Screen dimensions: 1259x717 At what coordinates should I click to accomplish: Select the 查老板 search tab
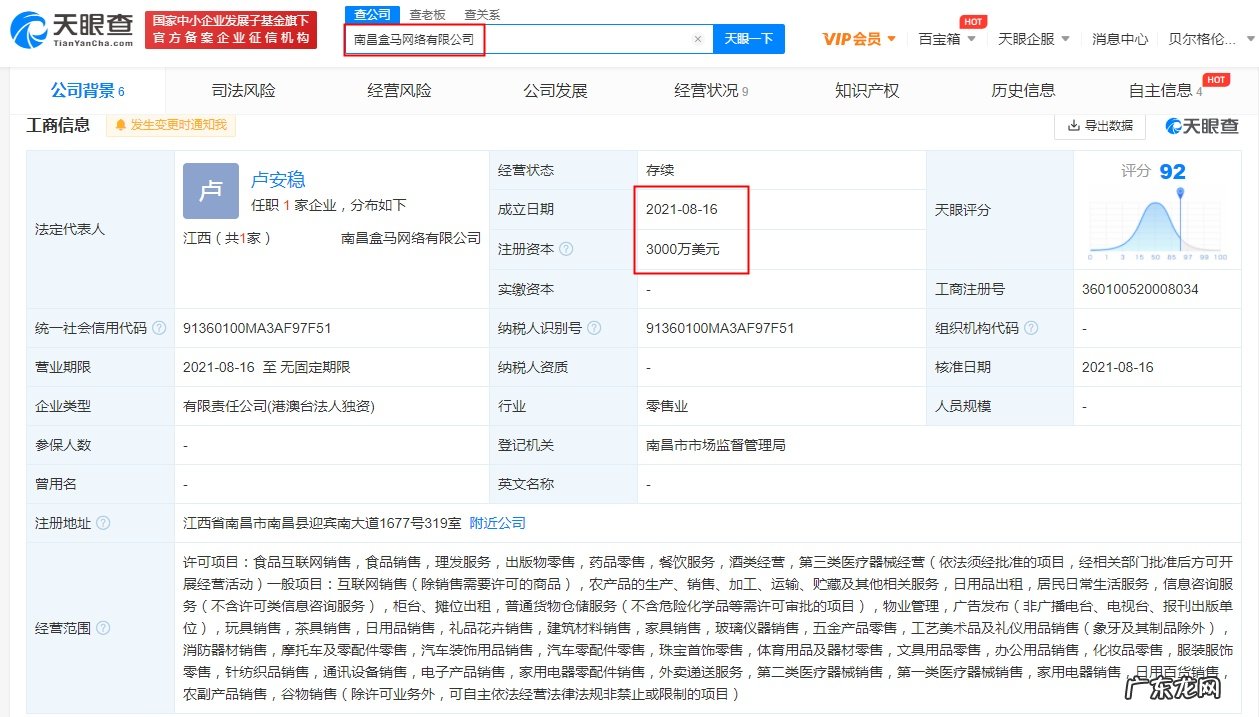click(430, 15)
